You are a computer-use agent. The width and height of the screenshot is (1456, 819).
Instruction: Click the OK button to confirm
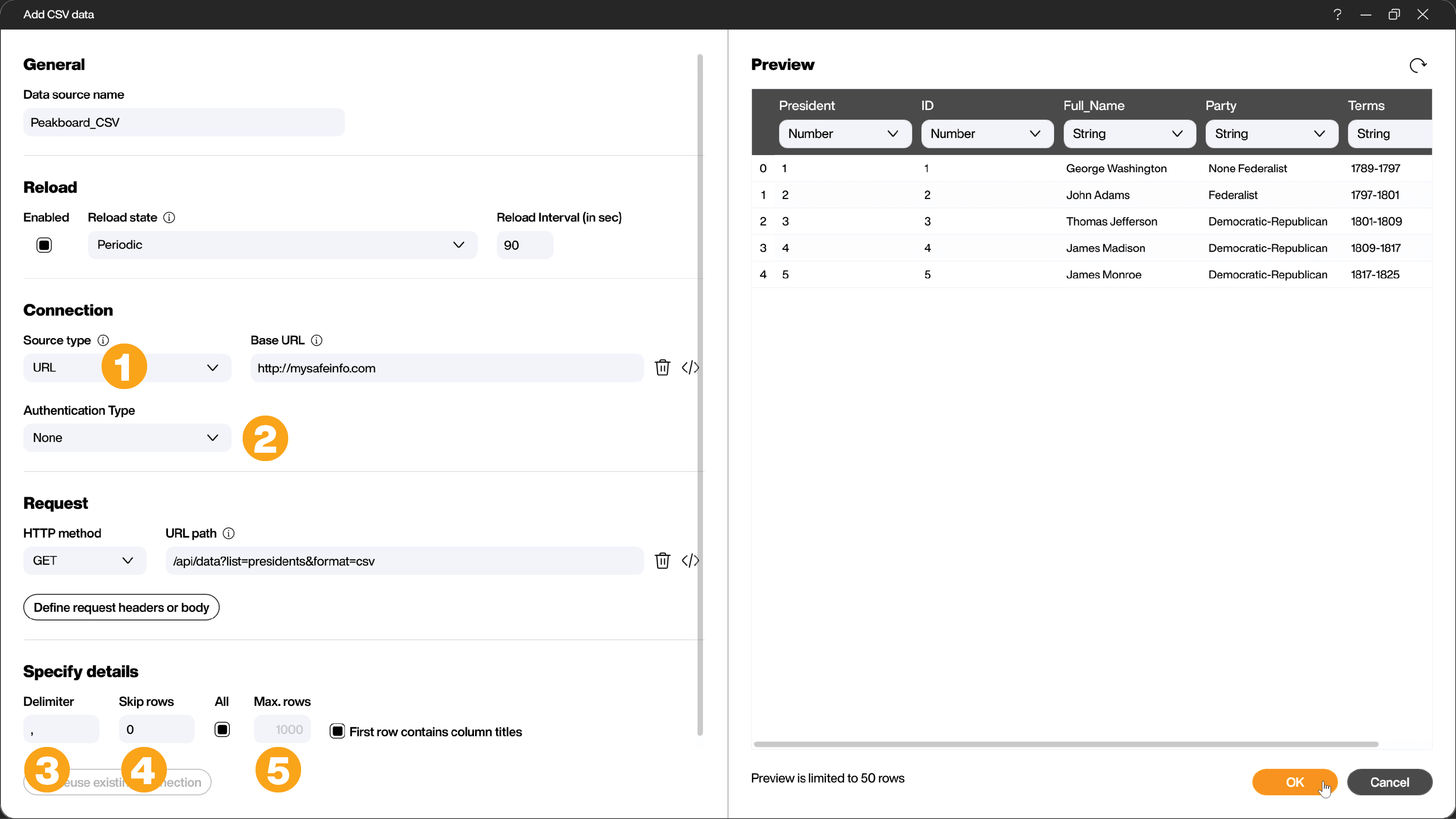pyautogui.click(x=1294, y=782)
